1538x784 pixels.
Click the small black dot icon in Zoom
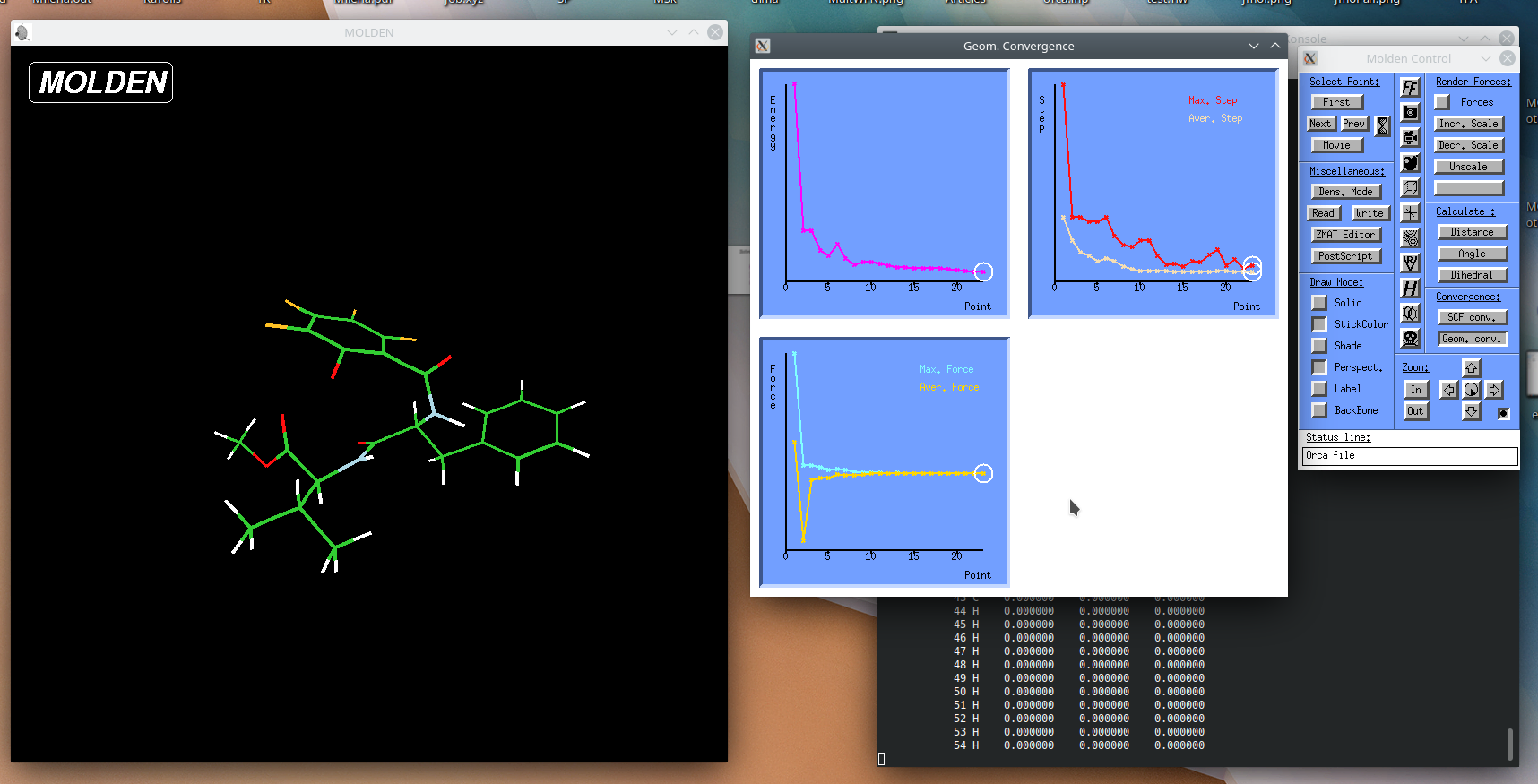pos(1503,413)
